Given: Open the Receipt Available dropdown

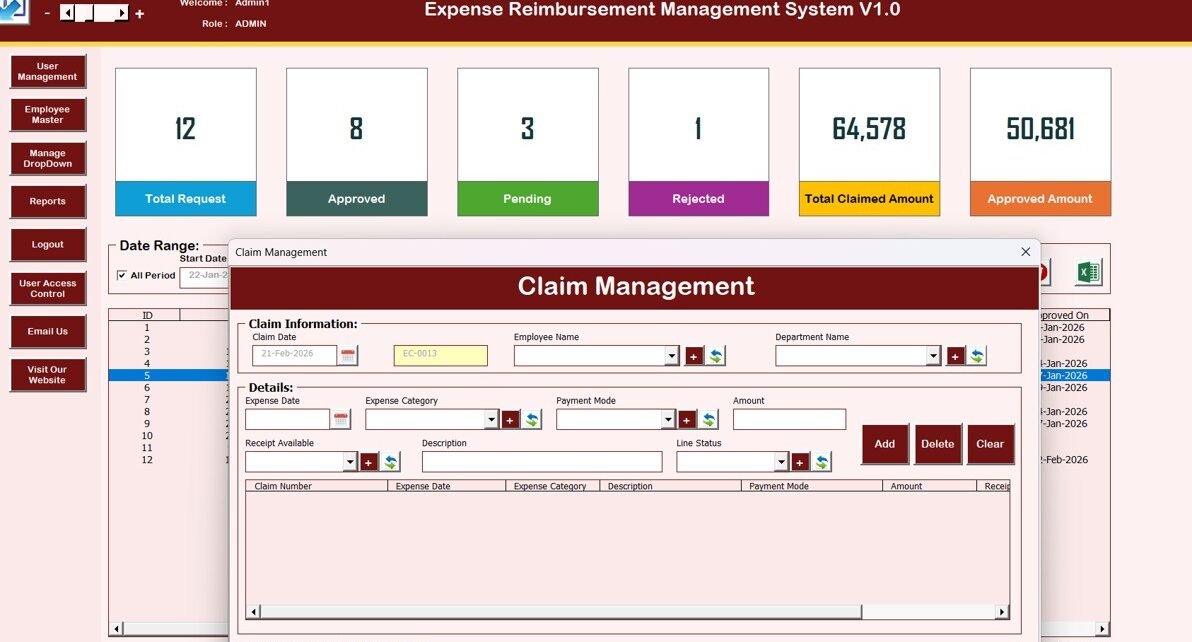Looking at the screenshot, I should (x=350, y=462).
